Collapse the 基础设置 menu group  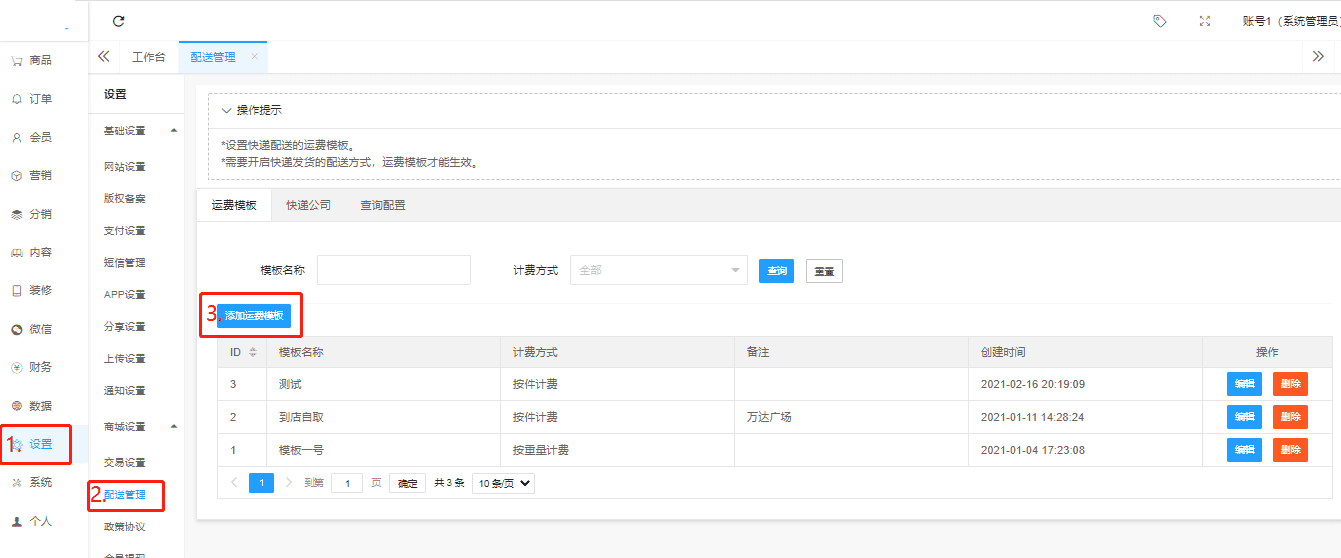click(x=174, y=131)
